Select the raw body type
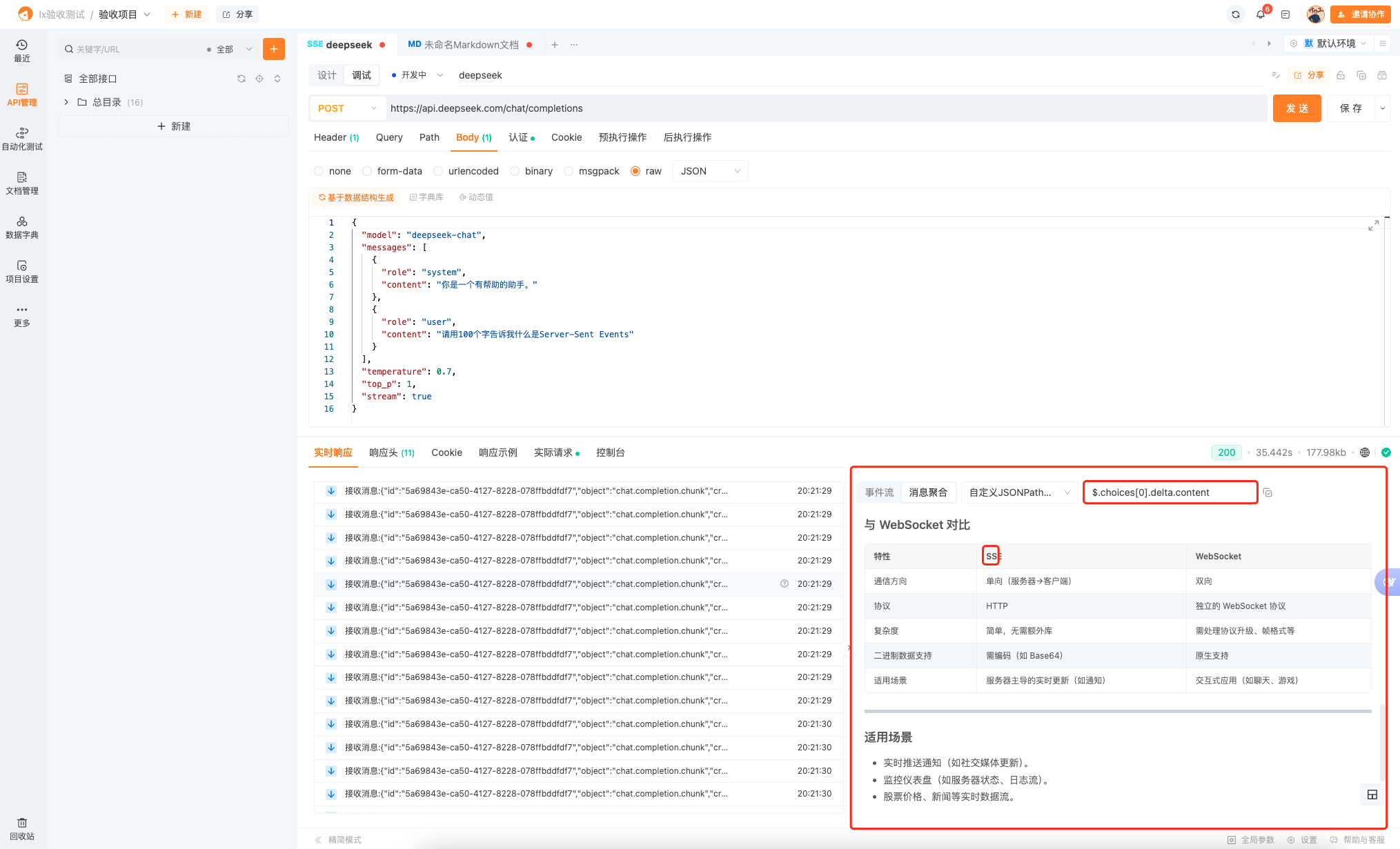1400x849 pixels. tap(646, 171)
